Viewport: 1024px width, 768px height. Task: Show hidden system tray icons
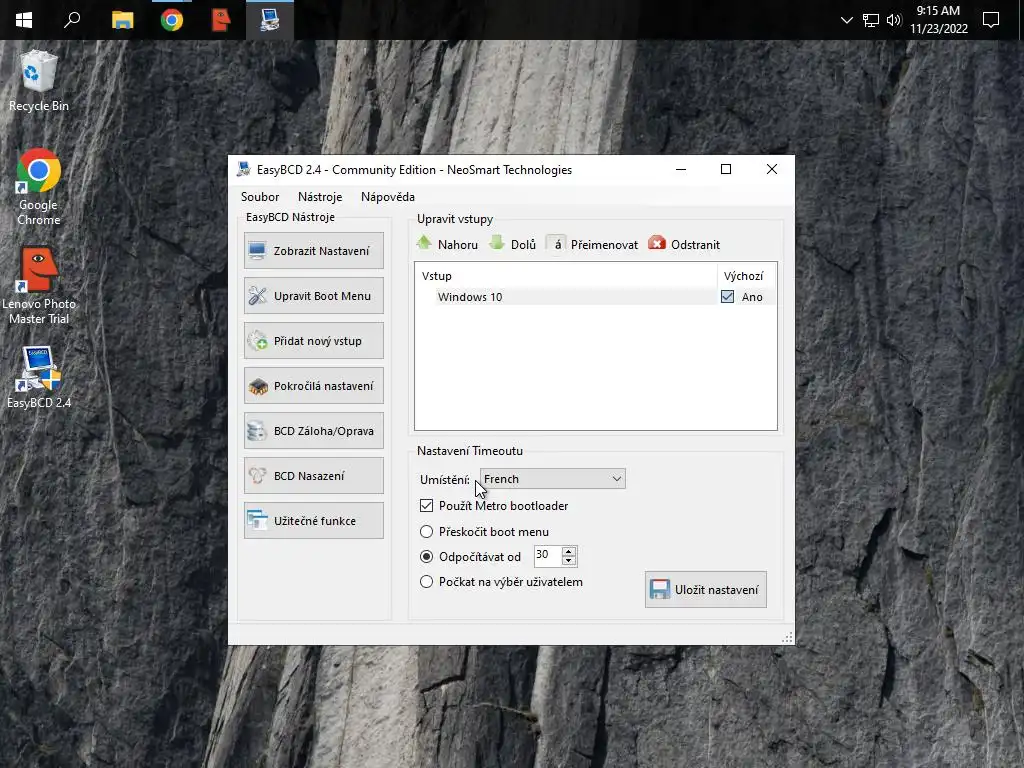coord(846,20)
